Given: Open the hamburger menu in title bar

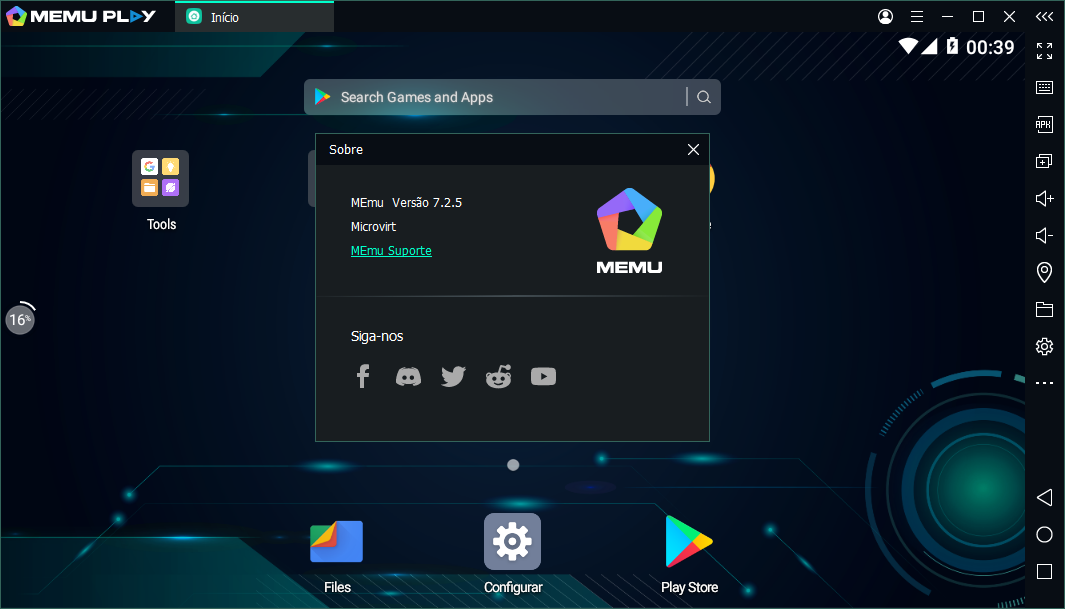Looking at the screenshot, I should pos(916,17).
